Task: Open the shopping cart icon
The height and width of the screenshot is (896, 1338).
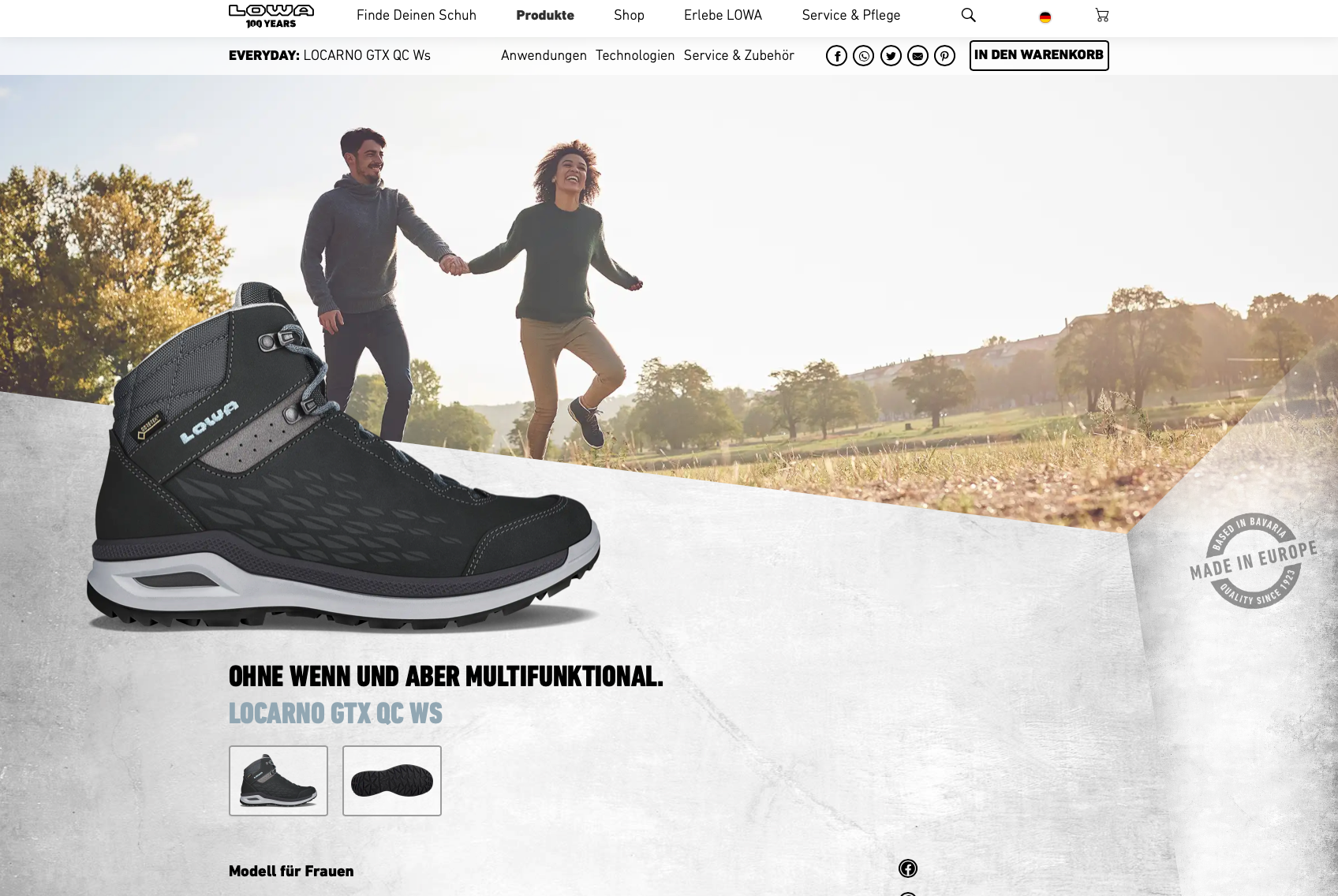Action: point(1102,15)
